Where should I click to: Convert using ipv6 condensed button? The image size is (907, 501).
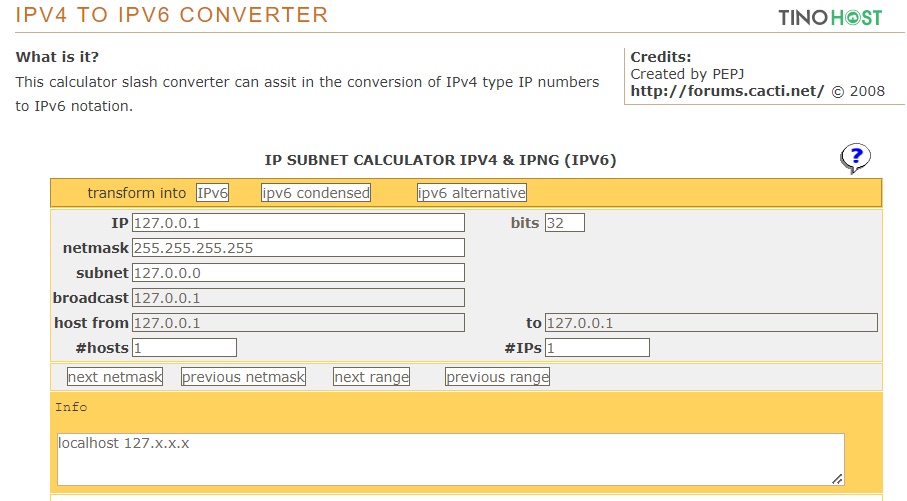pyautogui.click(x=316, y=193)
